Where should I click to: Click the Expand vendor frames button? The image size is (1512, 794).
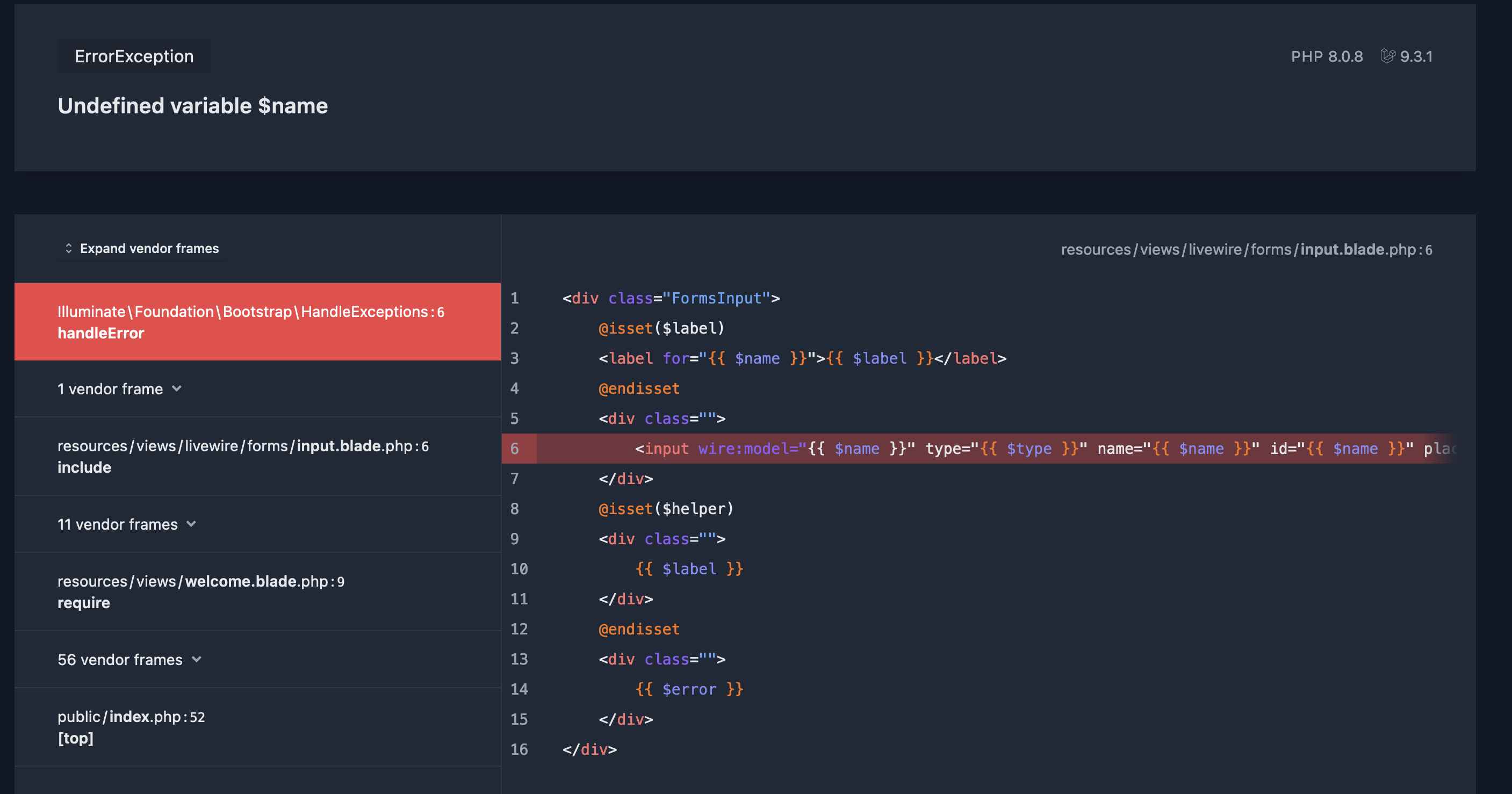click(x=142, y=249)
